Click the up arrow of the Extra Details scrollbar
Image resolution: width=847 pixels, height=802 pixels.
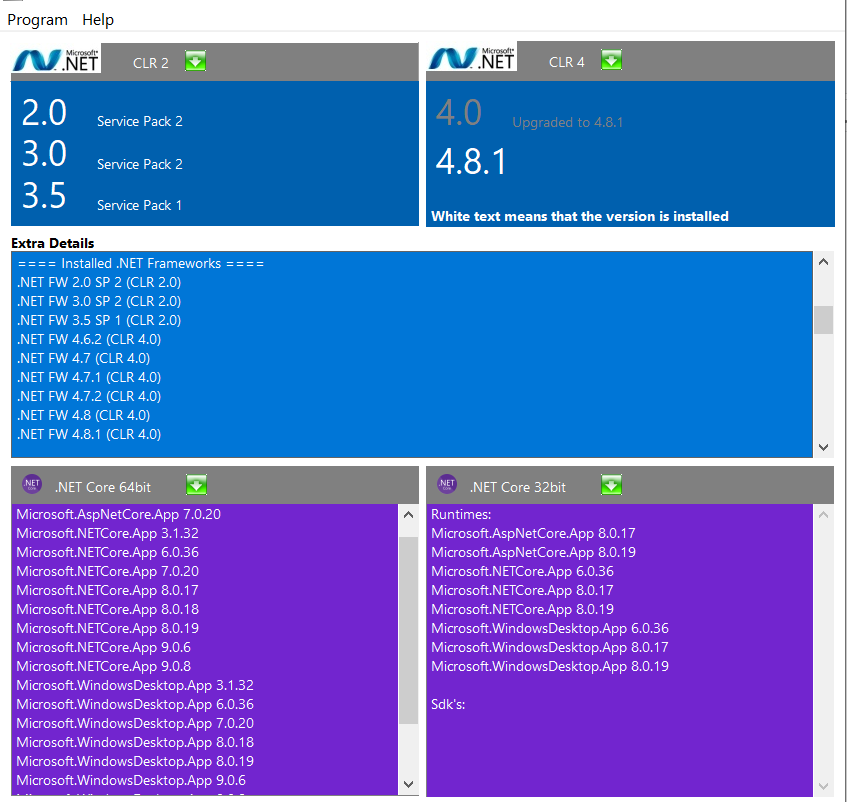[x=823, y=261]
